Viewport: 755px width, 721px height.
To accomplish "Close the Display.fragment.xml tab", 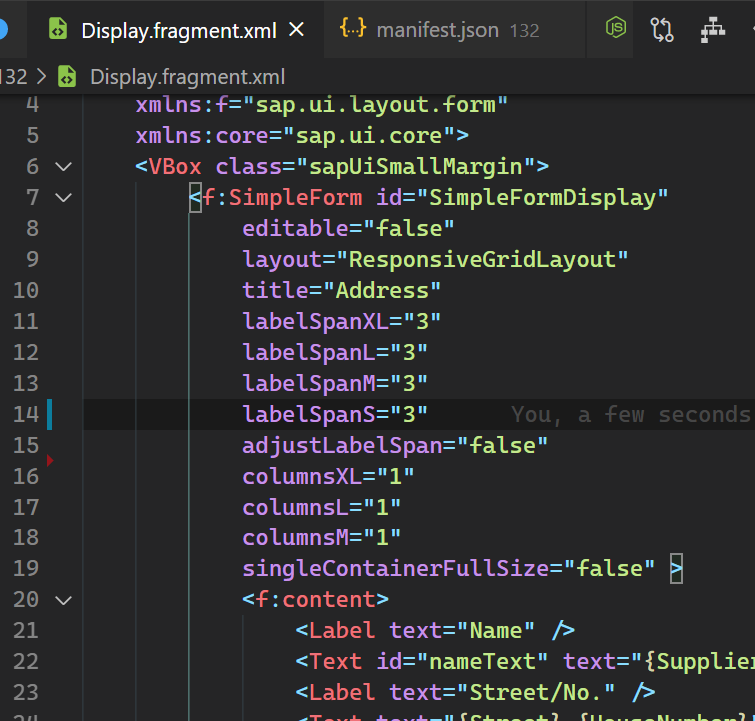I will [297, 30].
